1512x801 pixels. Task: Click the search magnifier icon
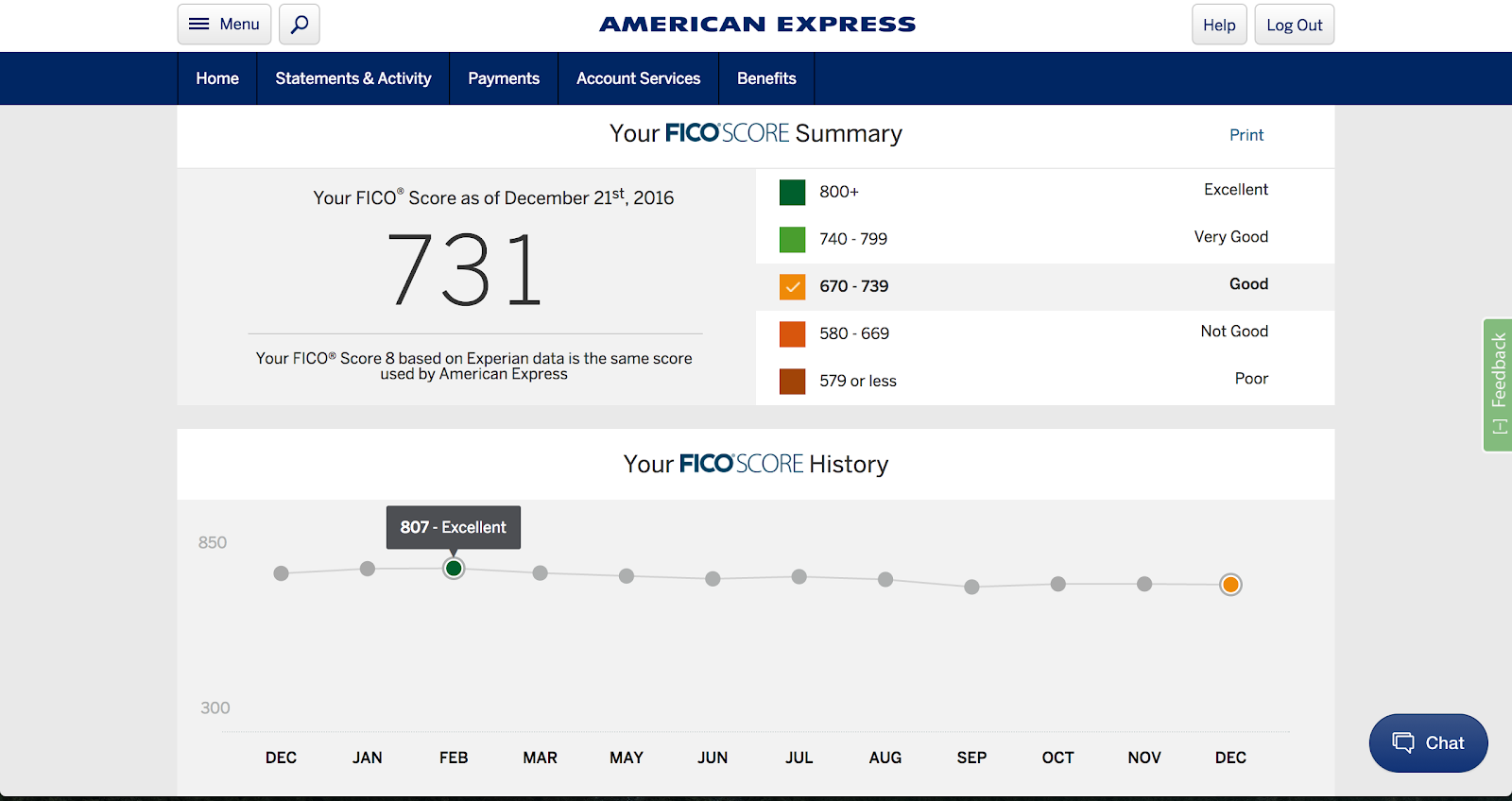point(300,25)
